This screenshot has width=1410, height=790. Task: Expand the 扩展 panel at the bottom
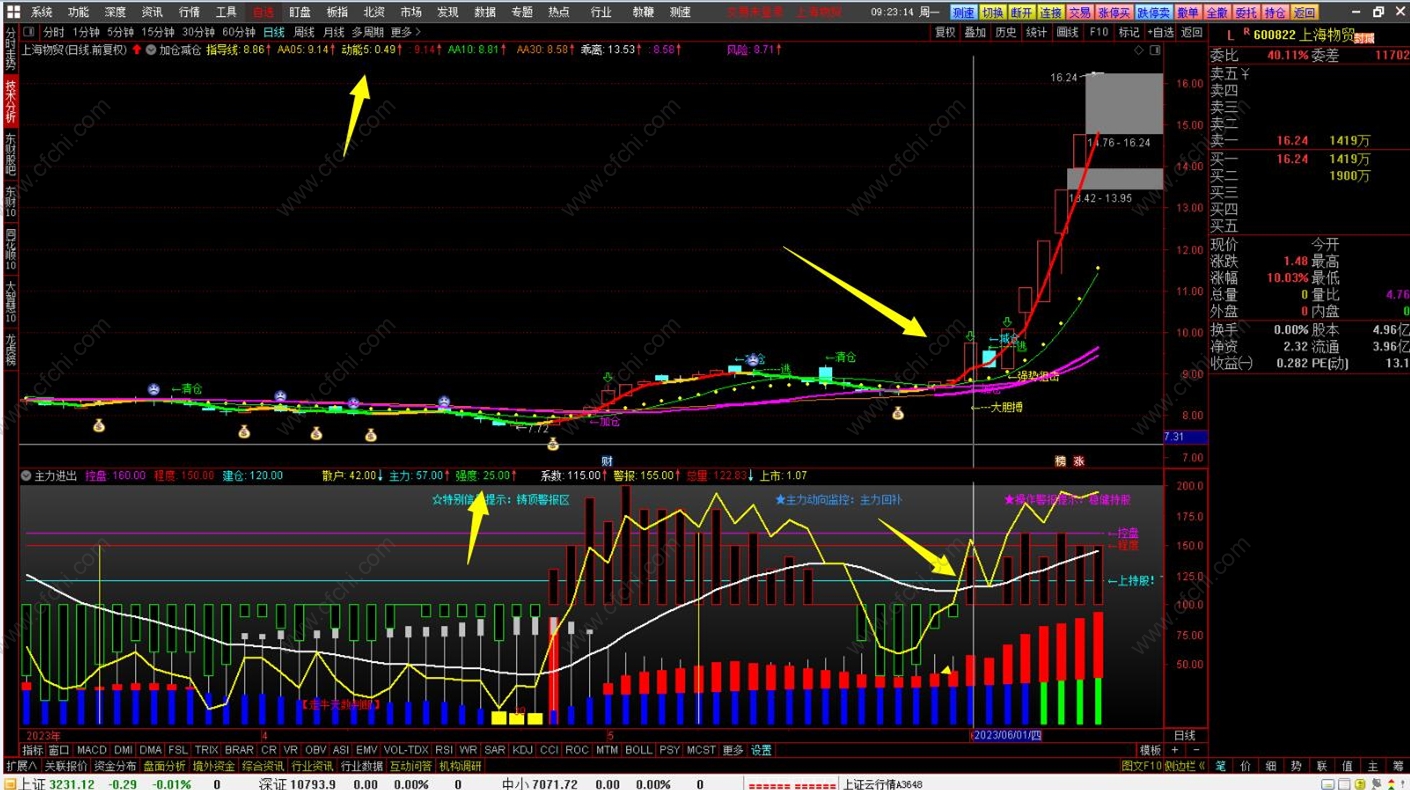[x=21, y=766]
